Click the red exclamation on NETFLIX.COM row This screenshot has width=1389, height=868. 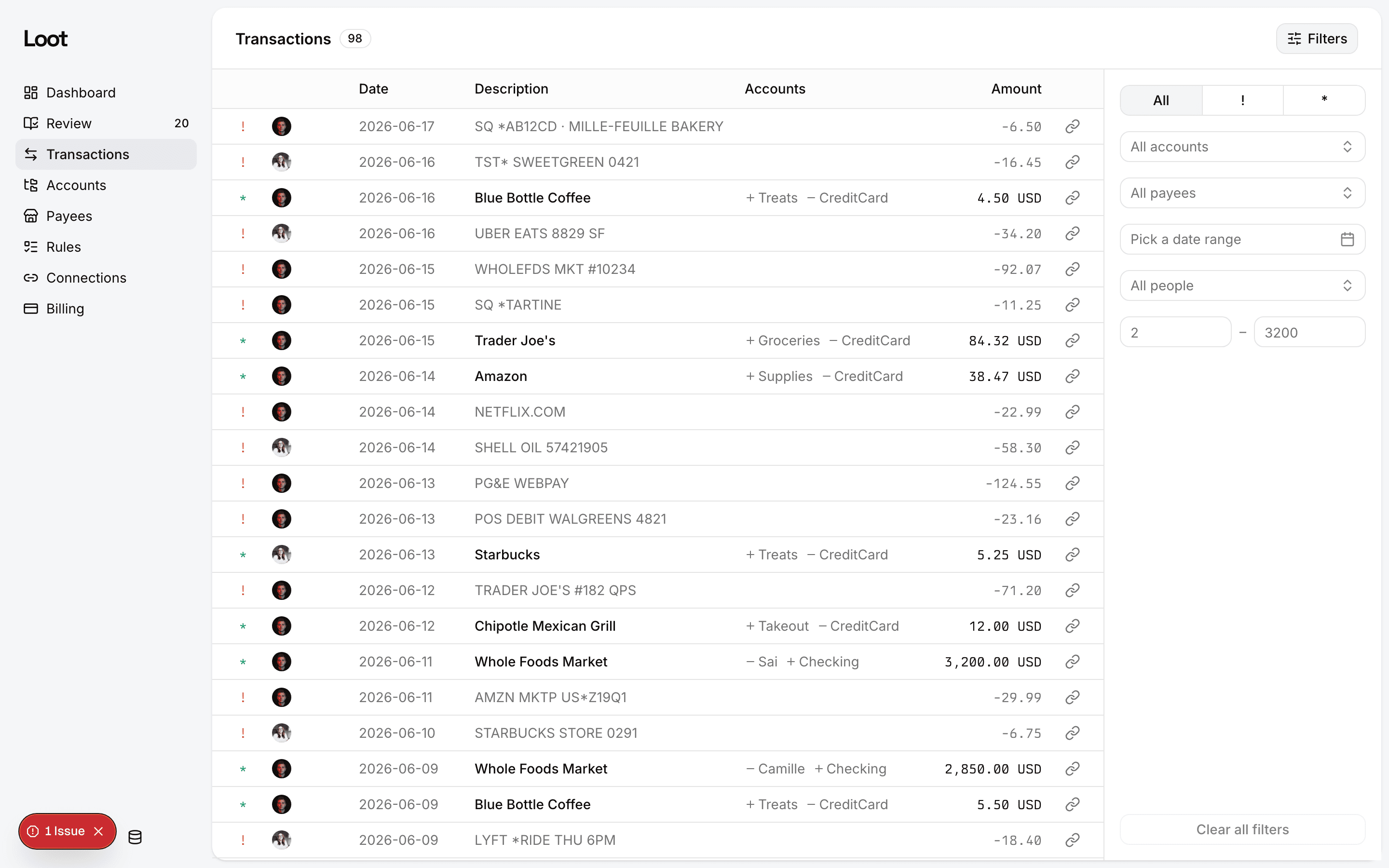[243, 412]
